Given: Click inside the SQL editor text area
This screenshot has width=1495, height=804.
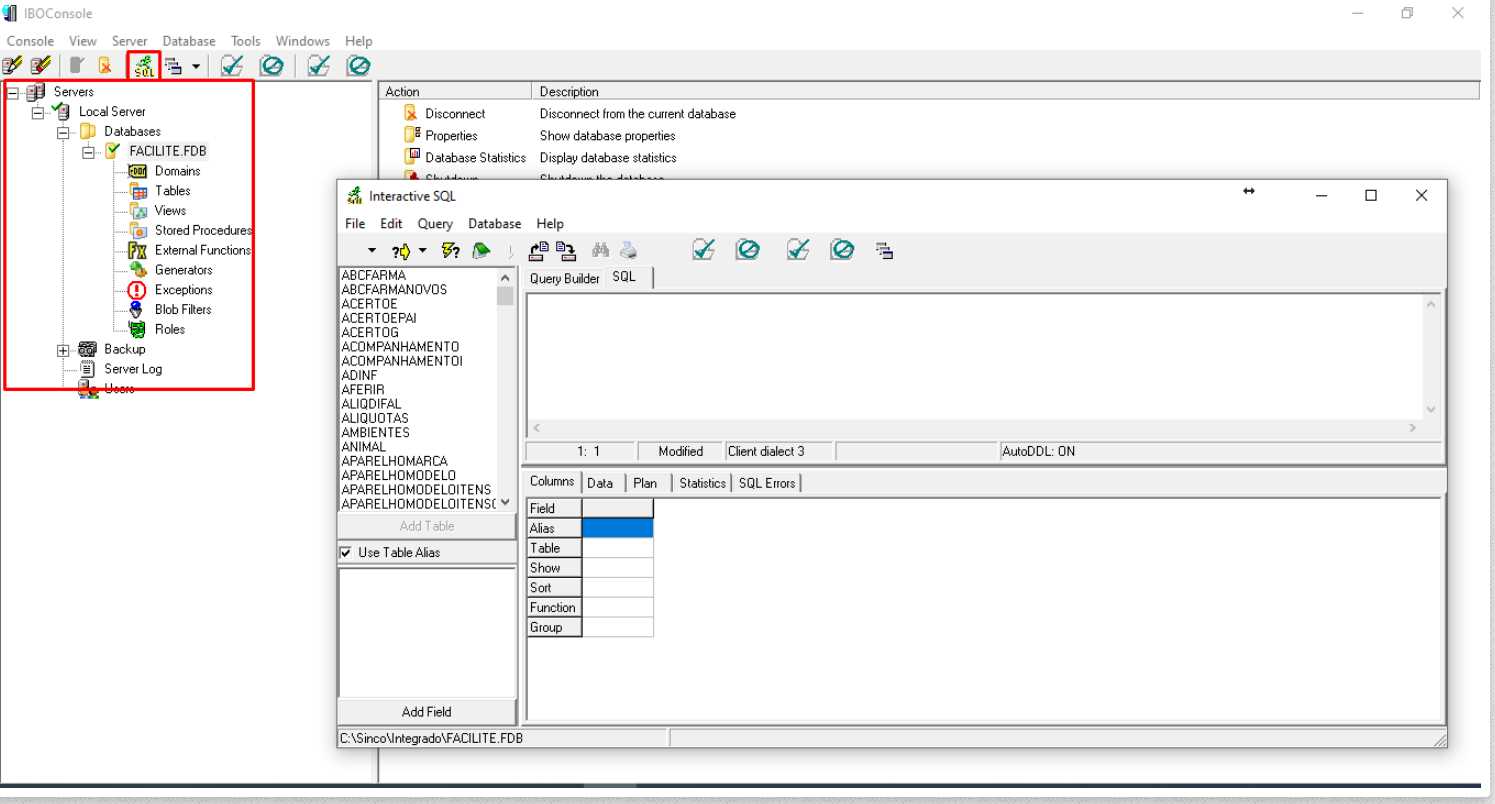Looking at the screenshot, I should point(975,355).
